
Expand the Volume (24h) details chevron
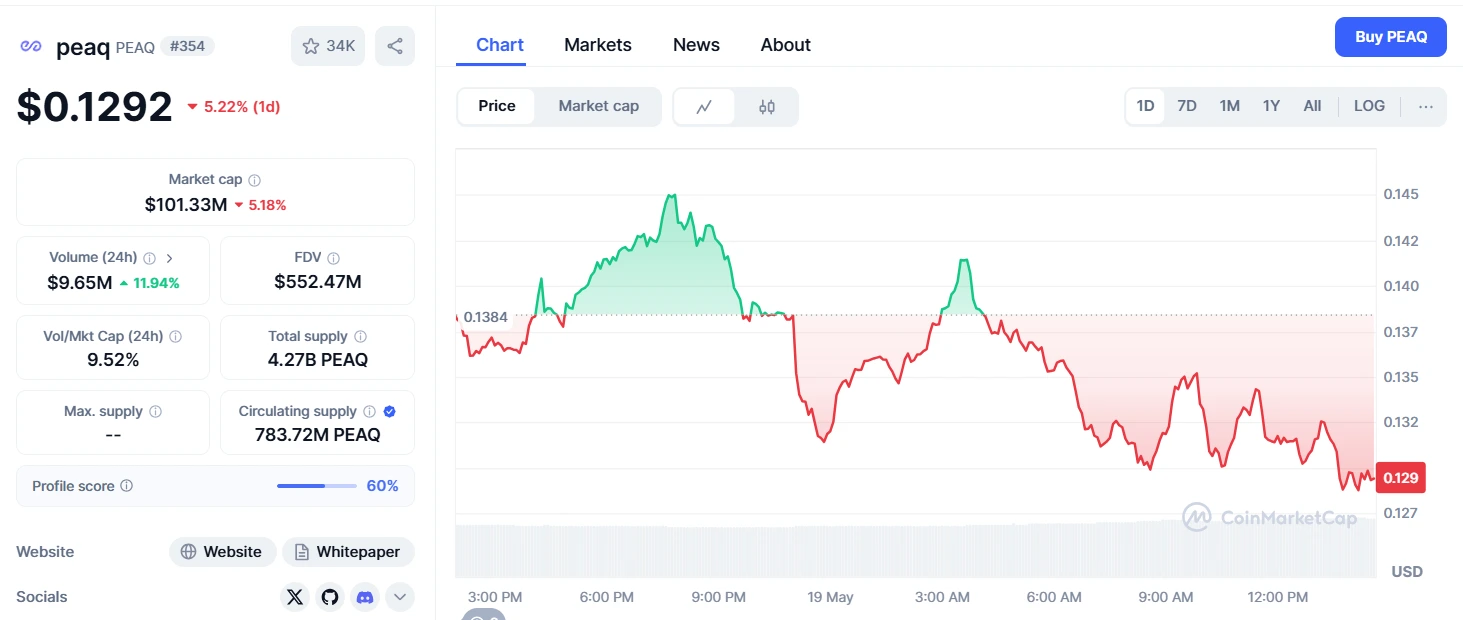click(x=170, y=258)
